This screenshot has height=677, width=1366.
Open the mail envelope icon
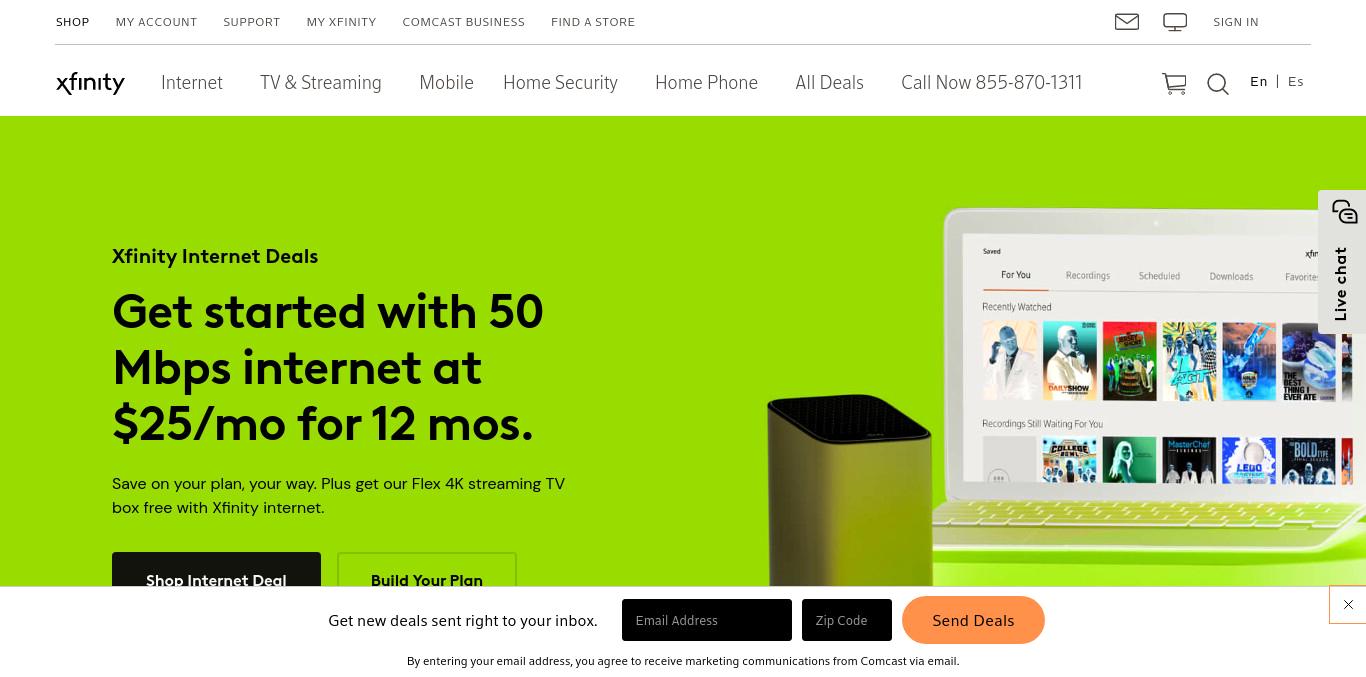(1127, 21)
